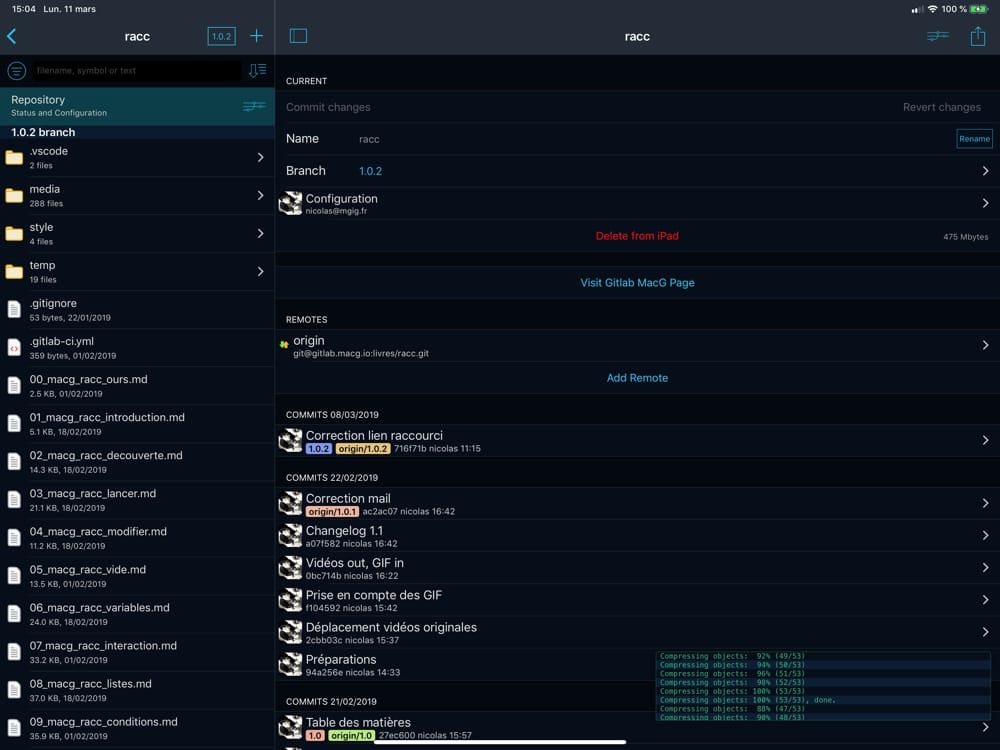
Task: Tap the battery status icon
Action: coord(979,9)
